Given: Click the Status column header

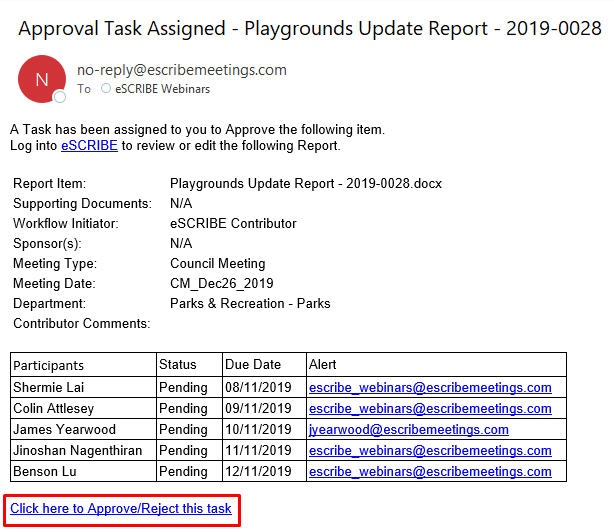Looking at the screenshot, I should tap(177, 364).
